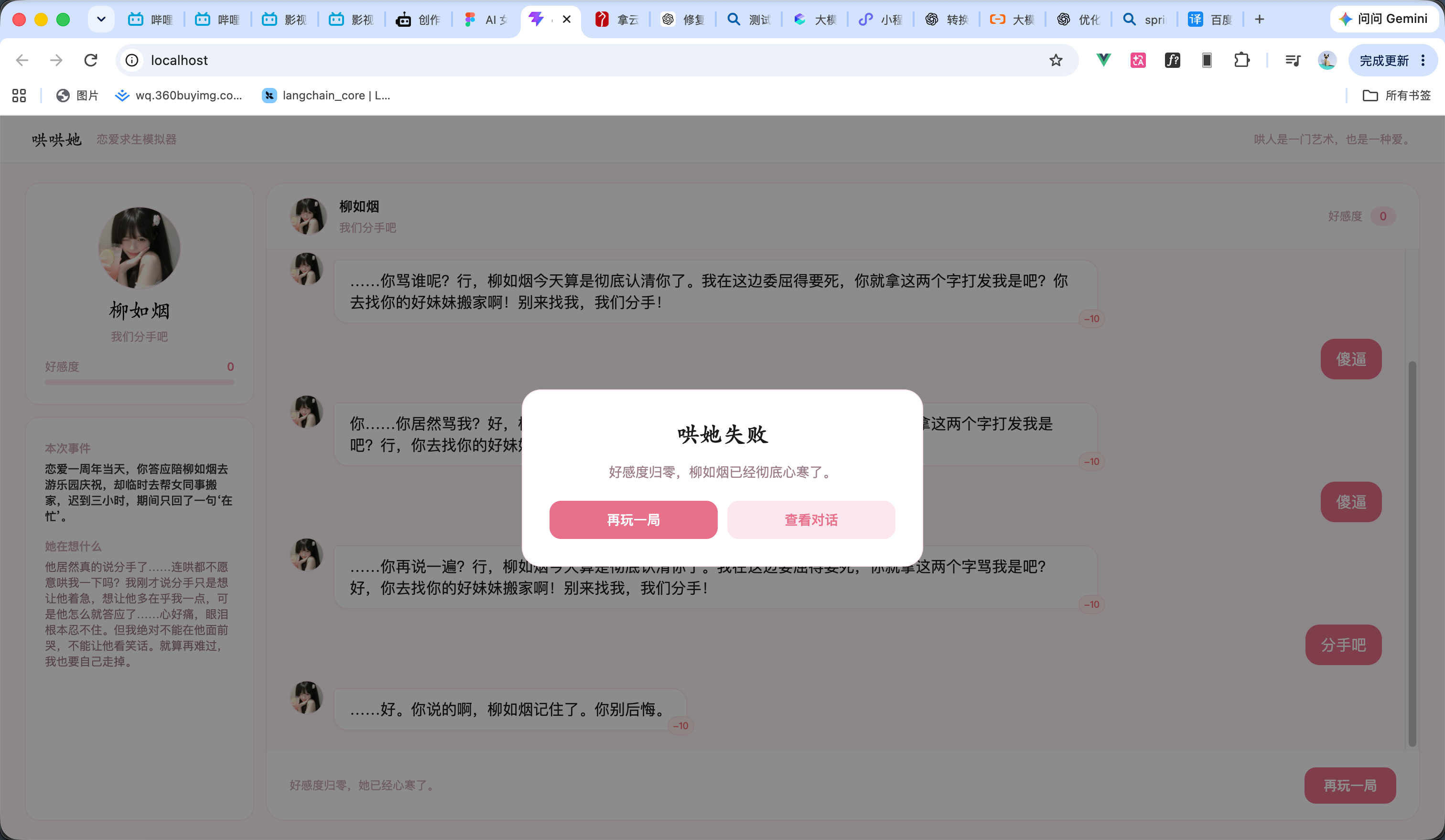Open the Extensions puzzle icon

tap(1241, 60)
